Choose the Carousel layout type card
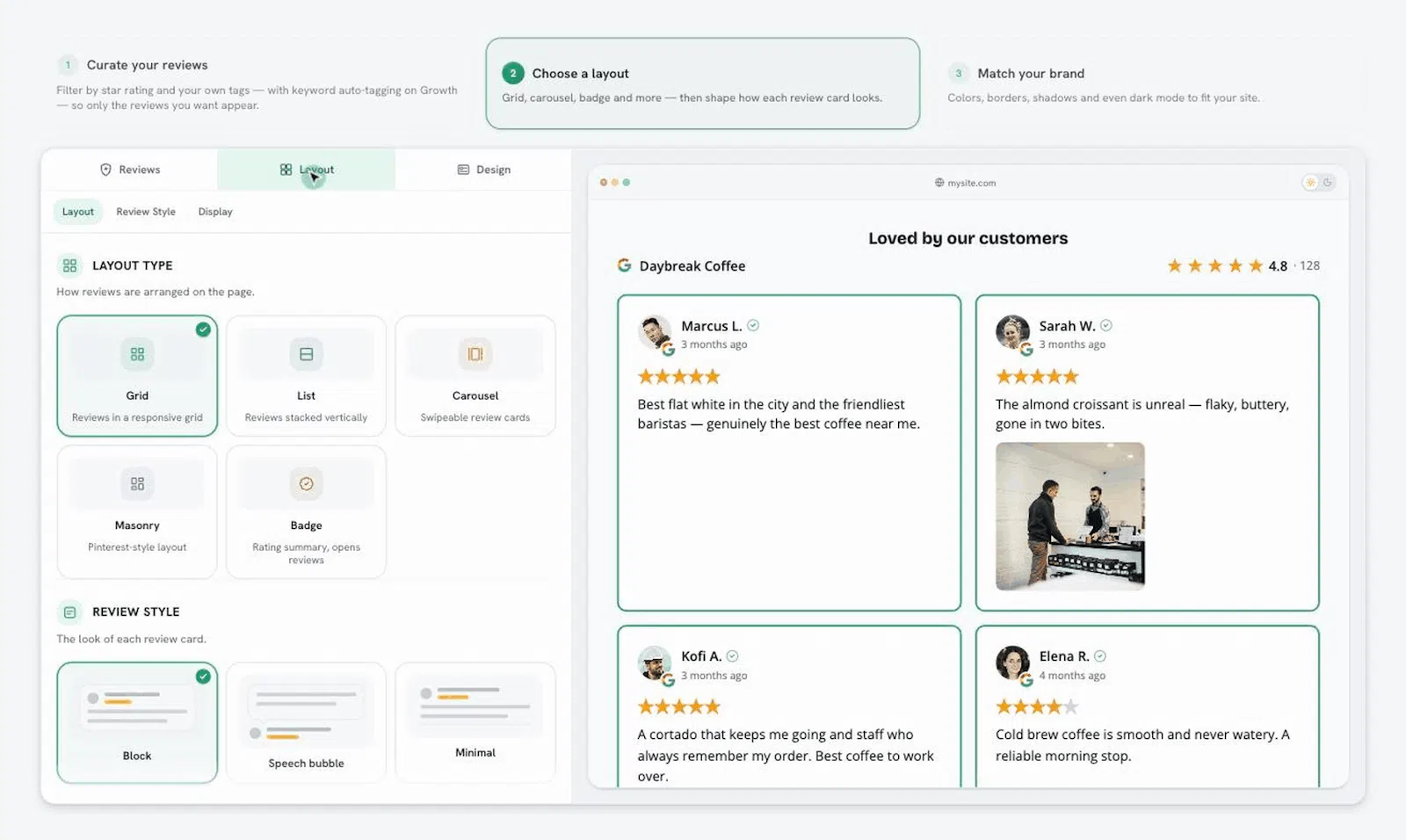 point(475,376)
